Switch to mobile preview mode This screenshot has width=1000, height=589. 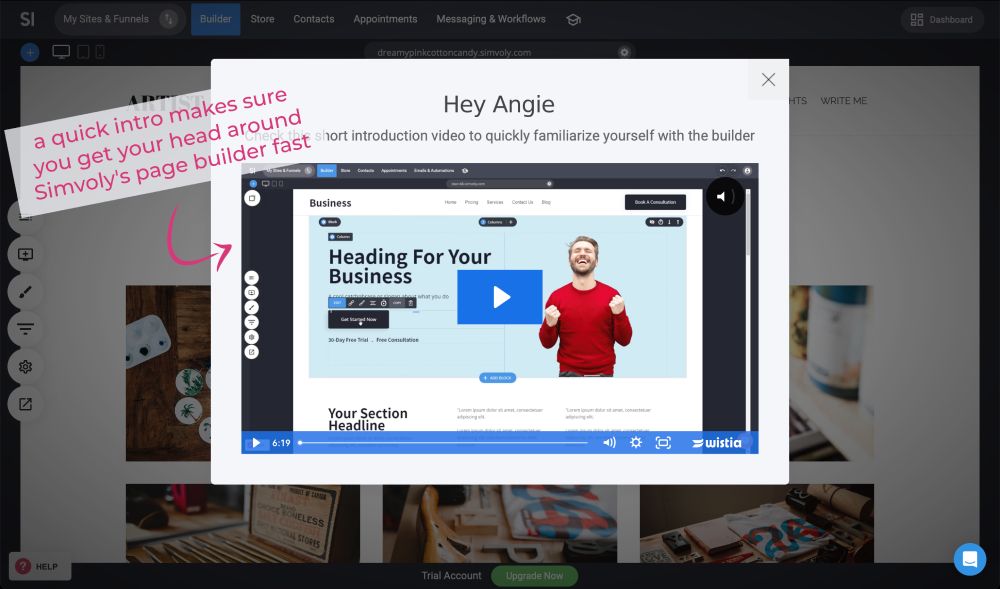point(100,52)
